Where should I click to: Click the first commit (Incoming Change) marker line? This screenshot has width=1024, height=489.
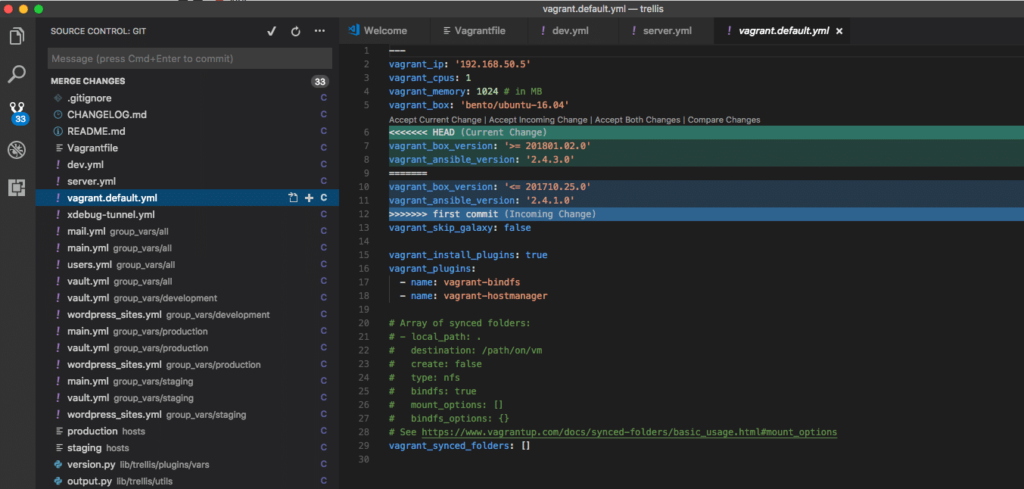point(706,214)
